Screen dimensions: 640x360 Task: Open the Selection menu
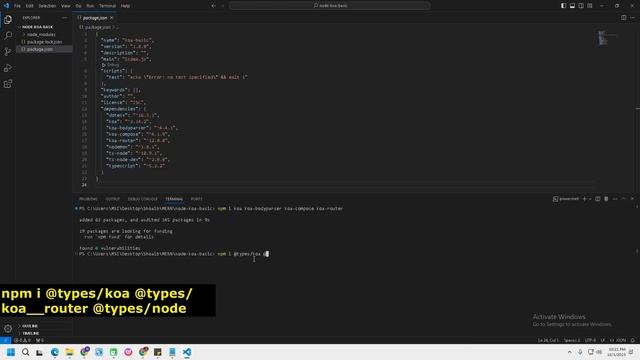[47, 6]
